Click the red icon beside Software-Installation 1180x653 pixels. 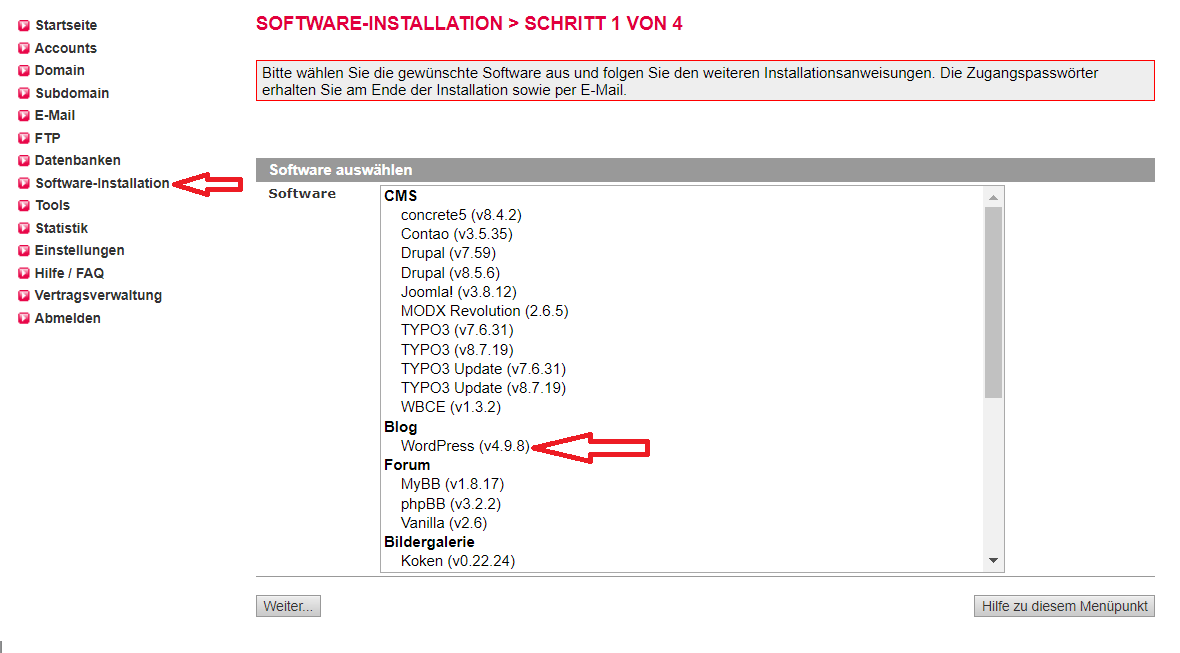click(x=24, y=184)
